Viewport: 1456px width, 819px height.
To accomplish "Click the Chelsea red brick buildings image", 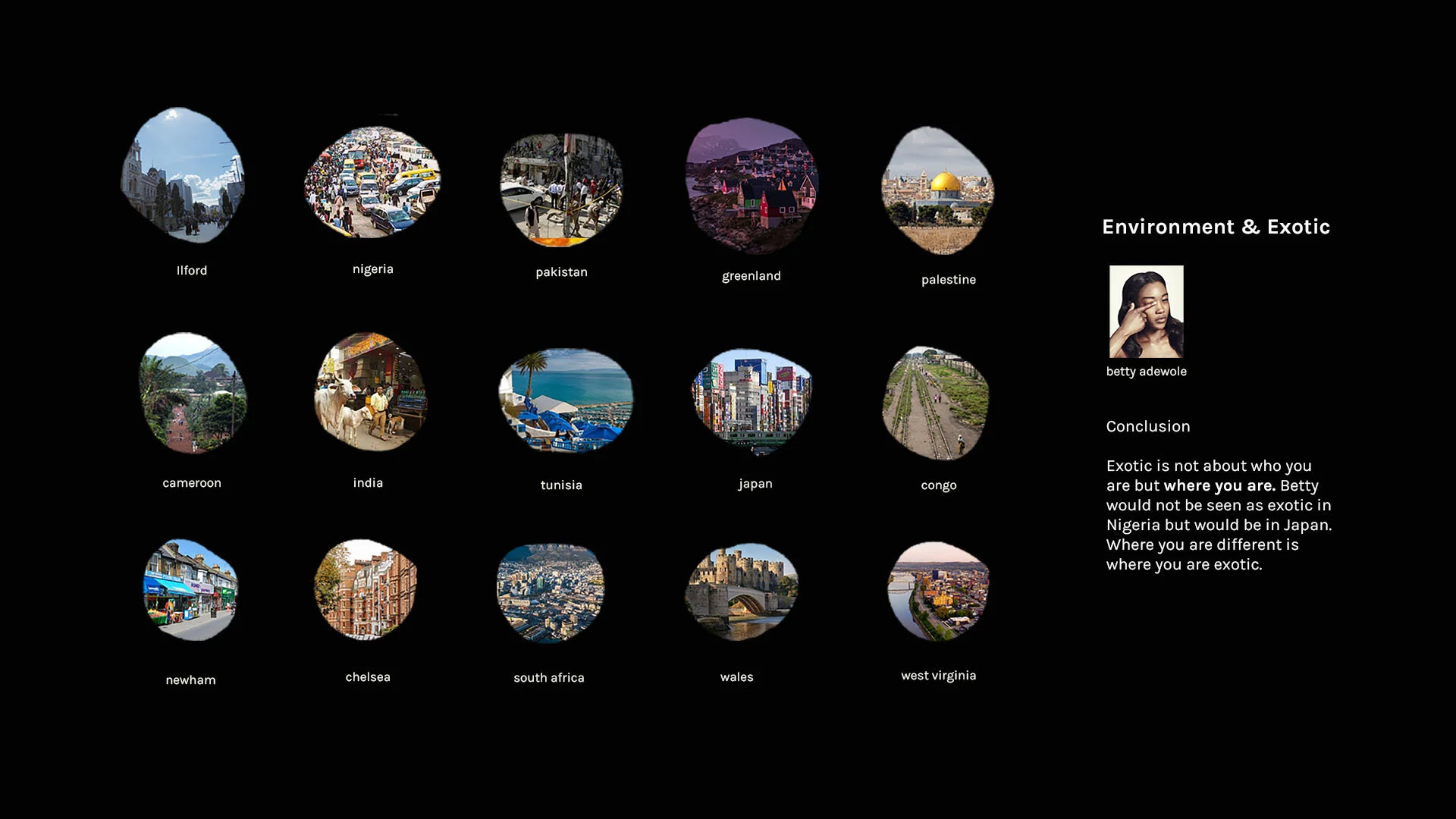I will pos(366,589).
